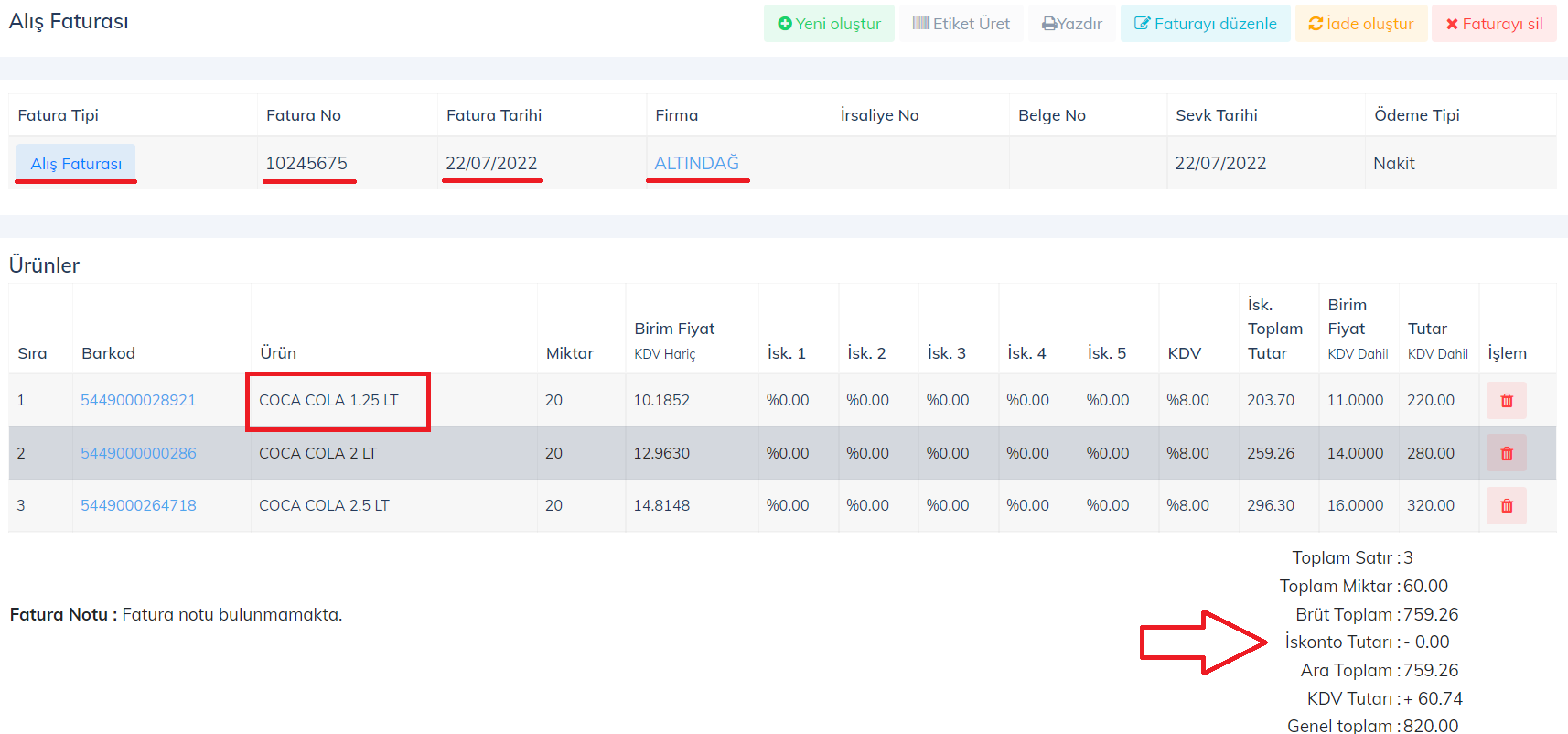Click product name COCA COLA 1.25 LT
1568x734 pixels.
[x=328, y=400]
